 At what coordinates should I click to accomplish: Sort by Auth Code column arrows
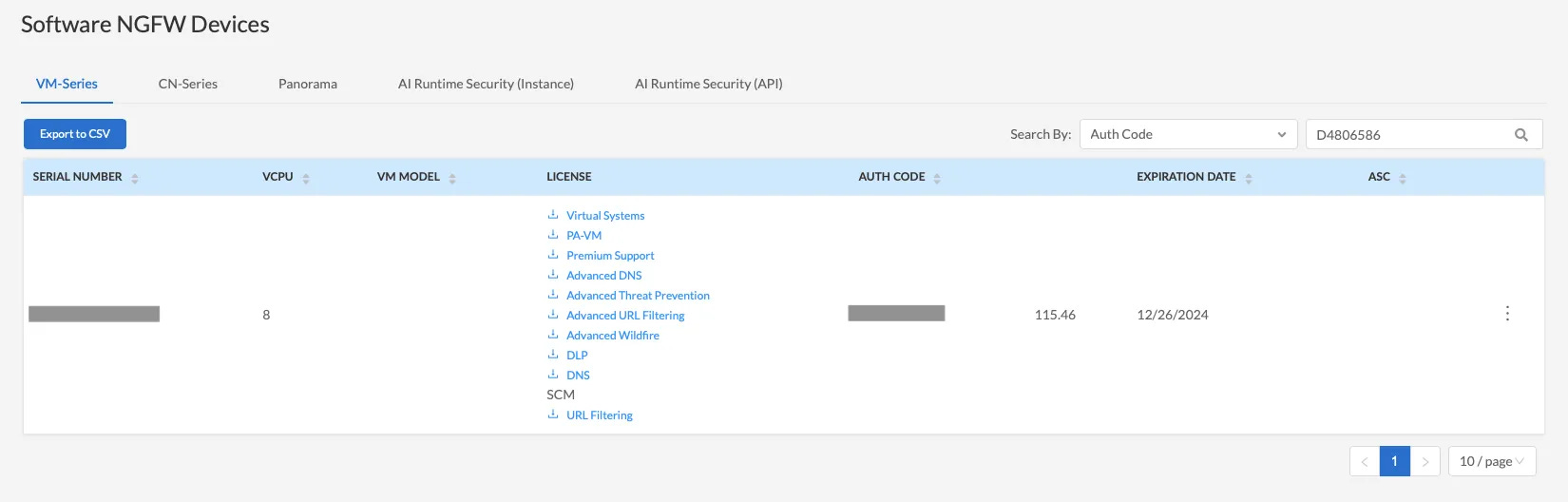click(937, 178)
